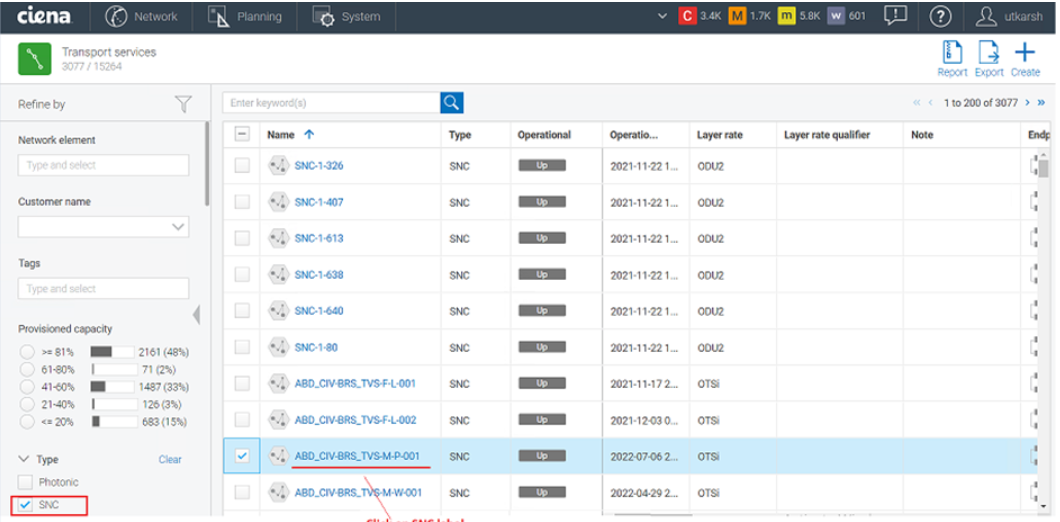Collapse the Refine by side panel arrow
Image resolution: width=1060 pixels, height=522 pixels.
click(x=197, y=314)
